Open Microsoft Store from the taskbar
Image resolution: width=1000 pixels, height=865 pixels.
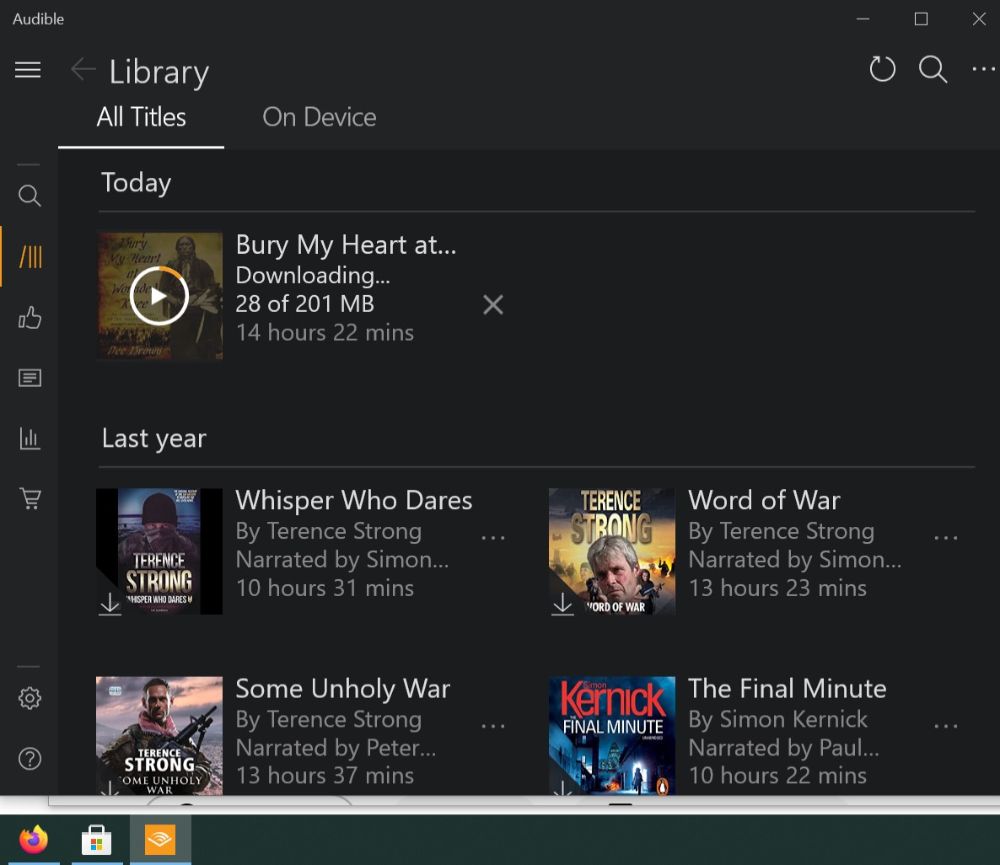coord(97,839)
